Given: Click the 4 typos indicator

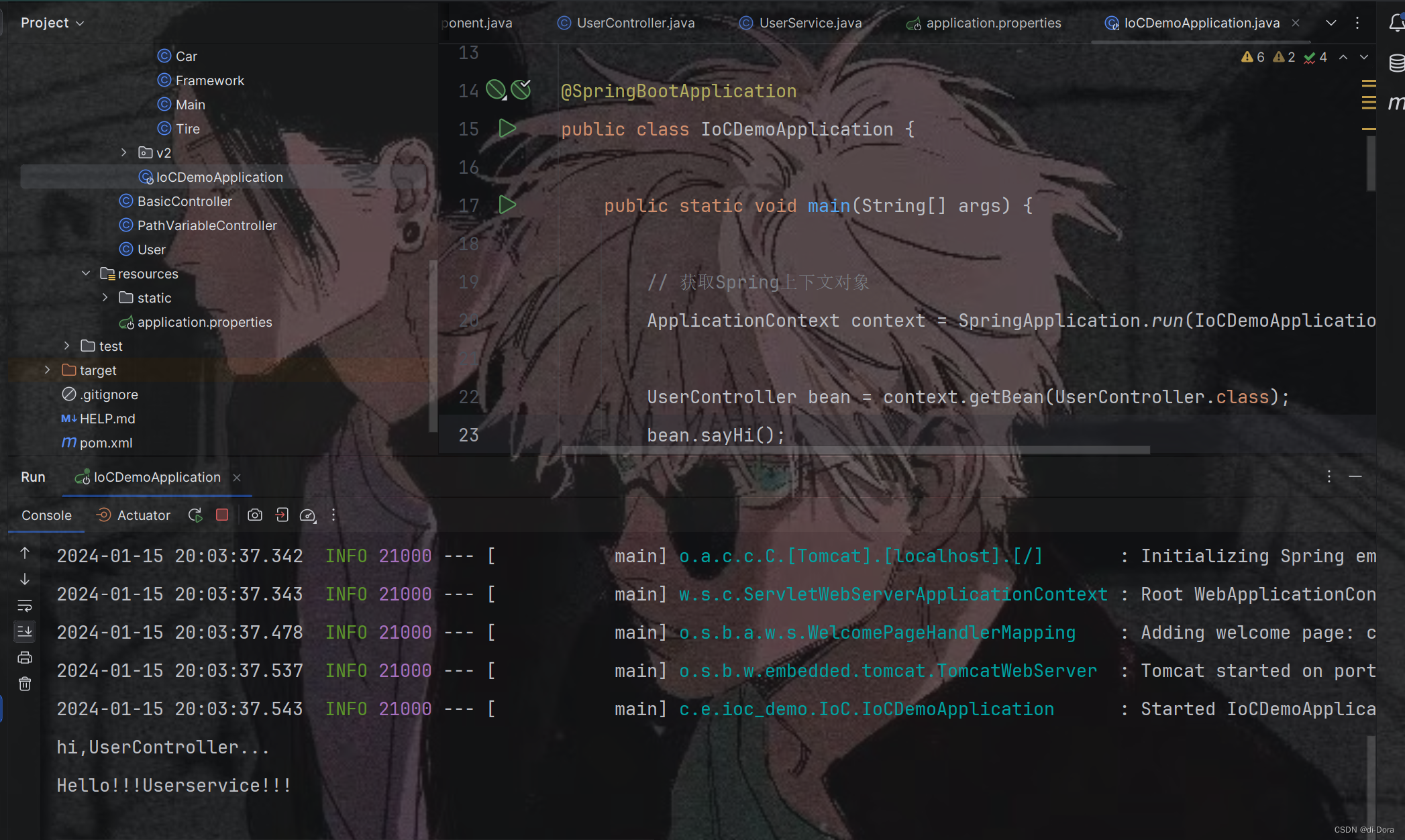Looking at the screenshot, I should tap(1315, 57).
